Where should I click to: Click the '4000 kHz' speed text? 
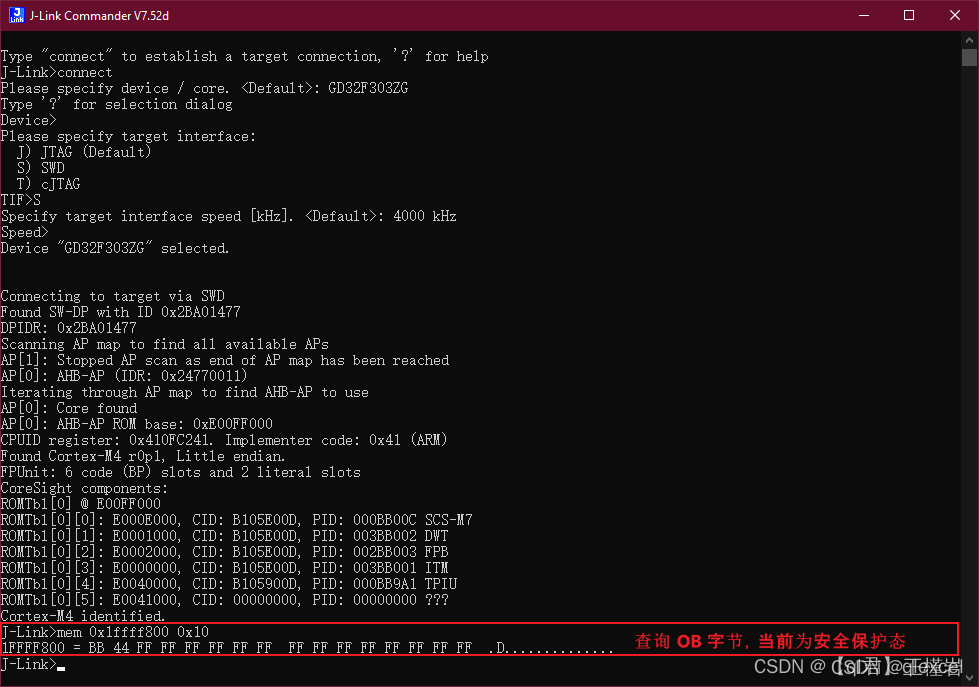tap(425, 216)
